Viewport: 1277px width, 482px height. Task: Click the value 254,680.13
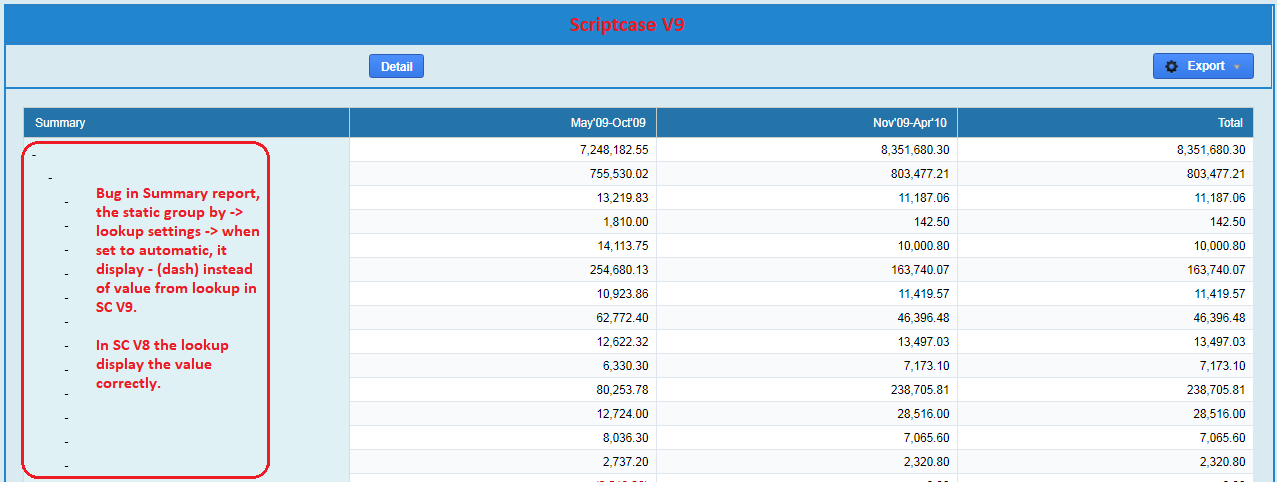[620, 270]
